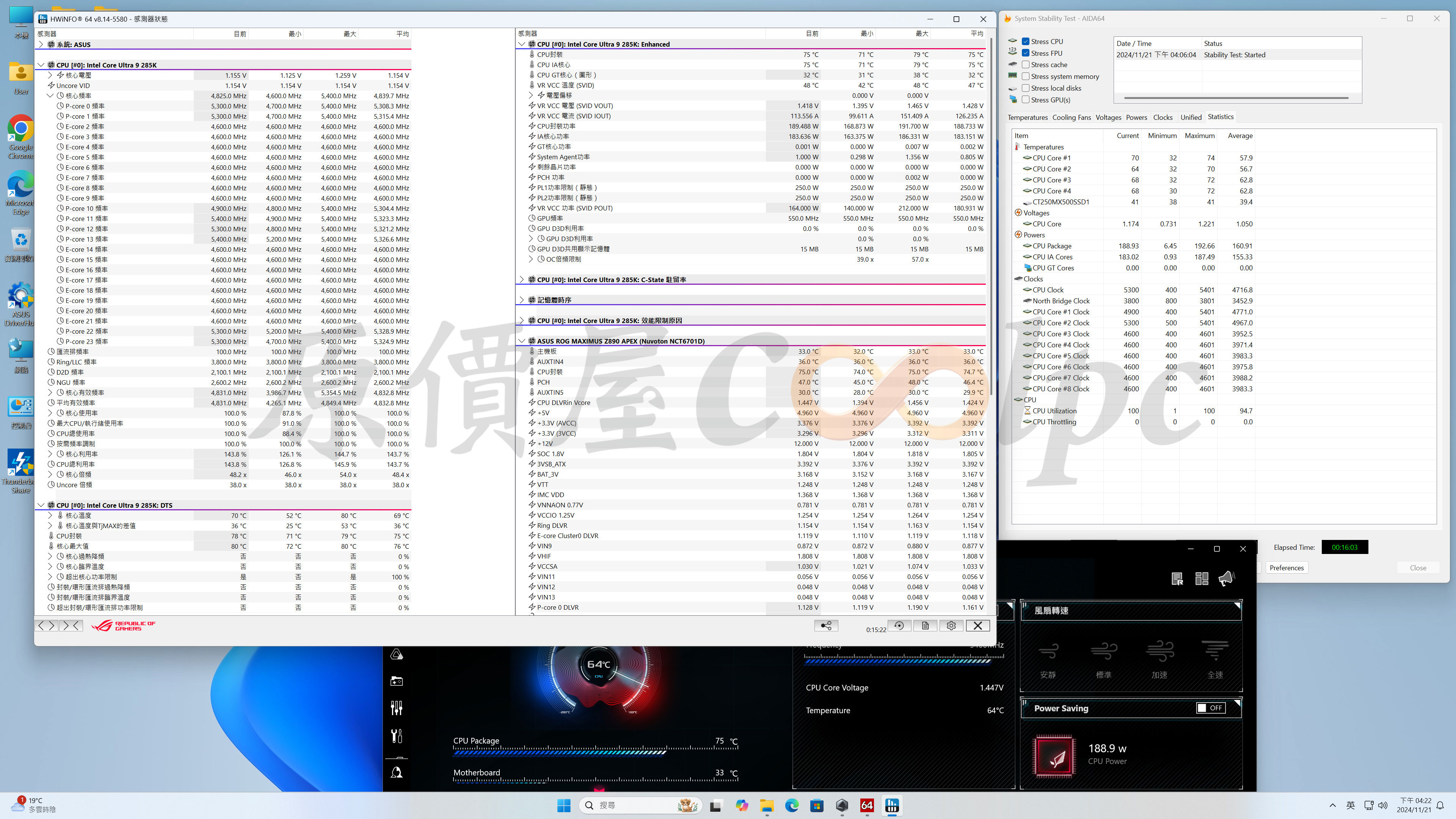Expand the 記憶體時序 memory timings section
1456x819 pixels.
pyautogui.click(x=522, y=300)
